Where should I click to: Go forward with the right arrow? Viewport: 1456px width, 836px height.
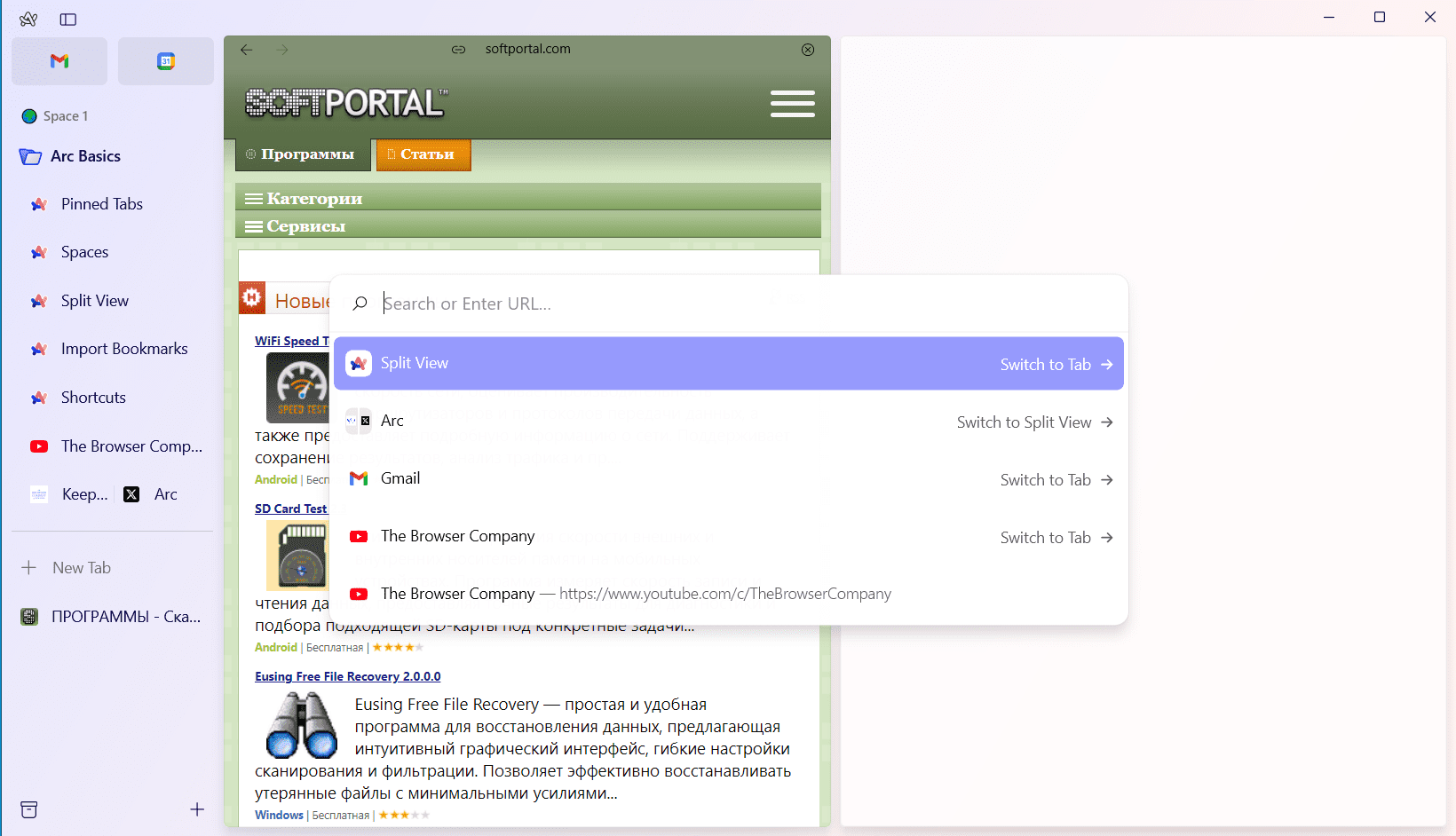coord(282,50)
